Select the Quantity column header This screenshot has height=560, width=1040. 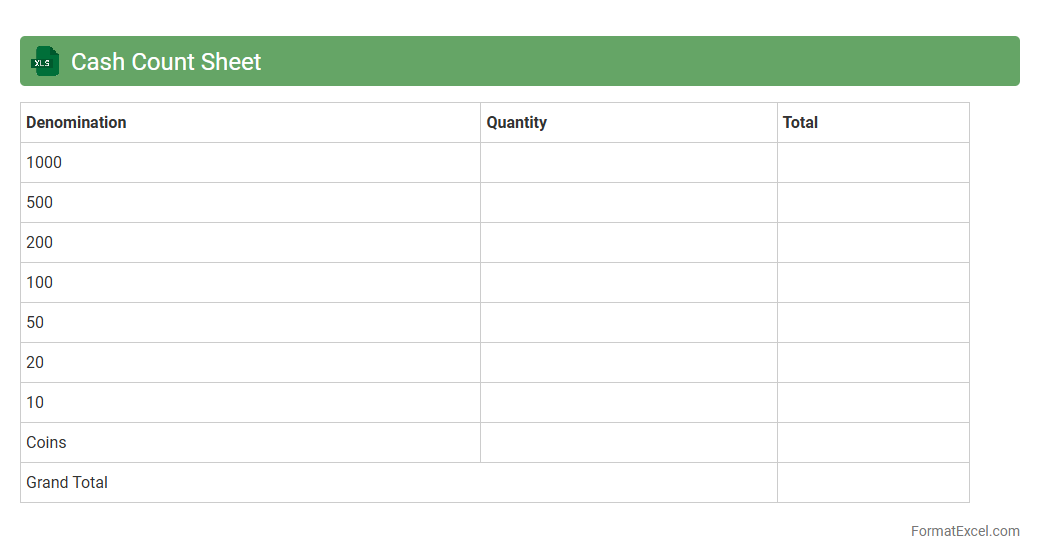click(516, 122)
